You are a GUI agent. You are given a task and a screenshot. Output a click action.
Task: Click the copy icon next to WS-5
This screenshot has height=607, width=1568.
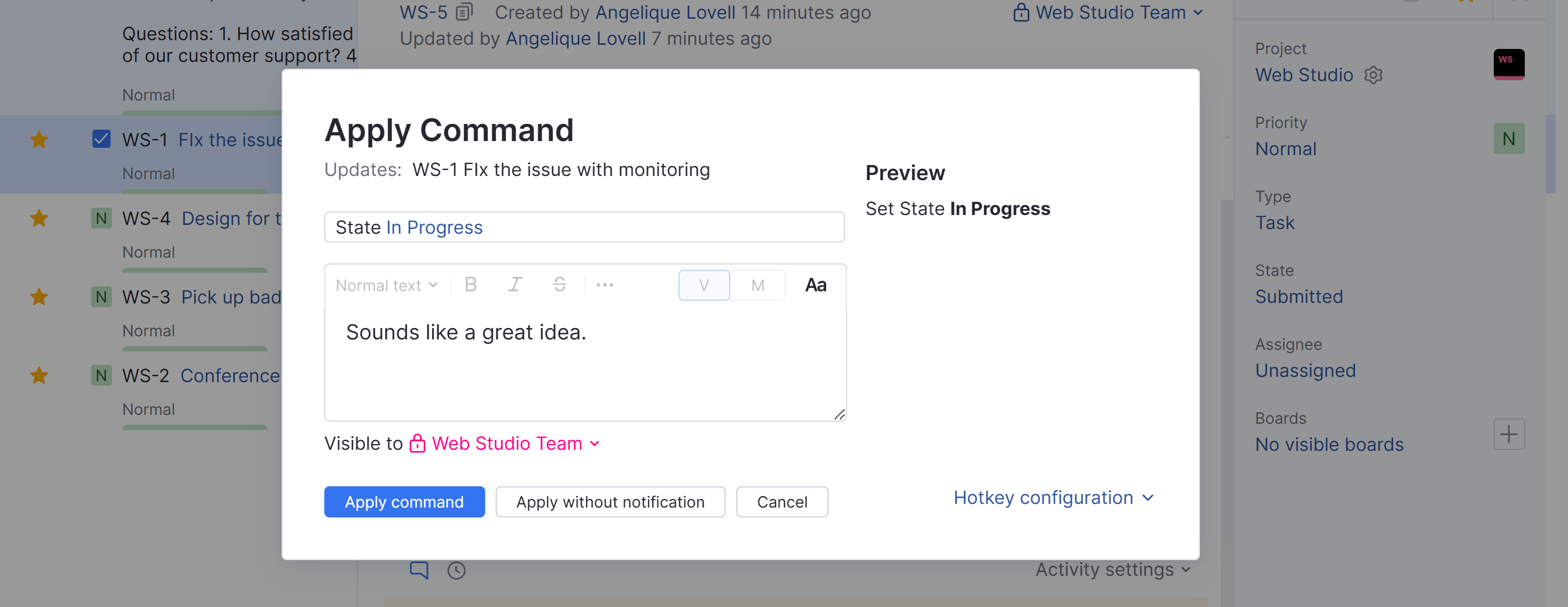pos(463,11)
